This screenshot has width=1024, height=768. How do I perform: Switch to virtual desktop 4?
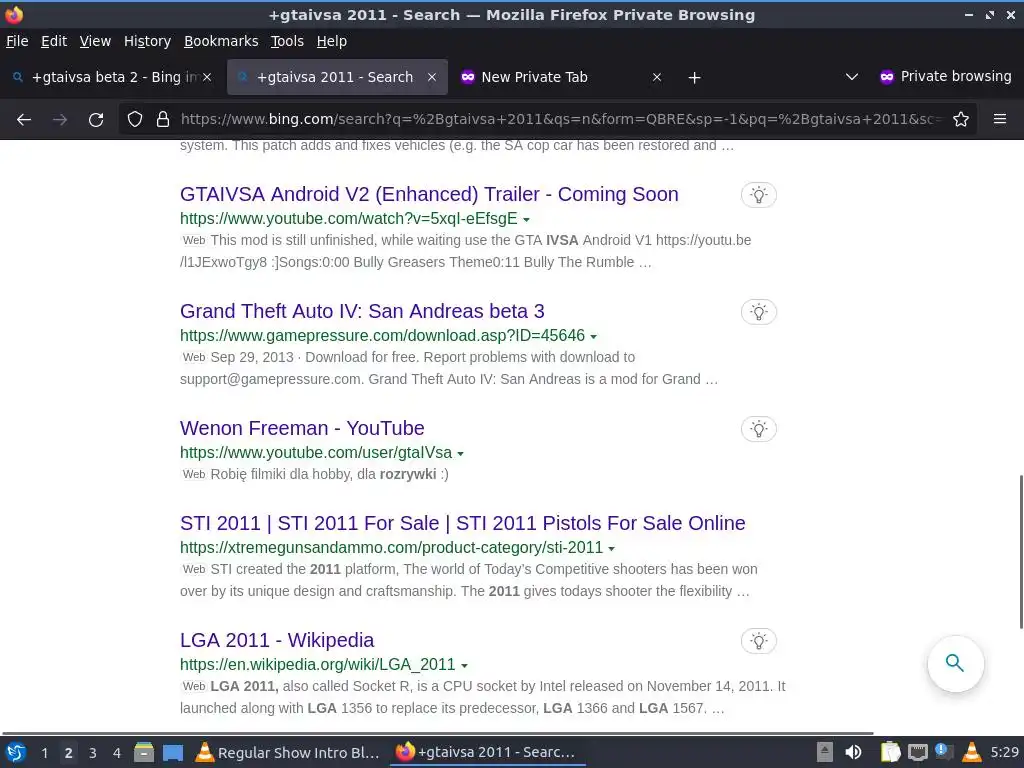click(x=117, y=753)
